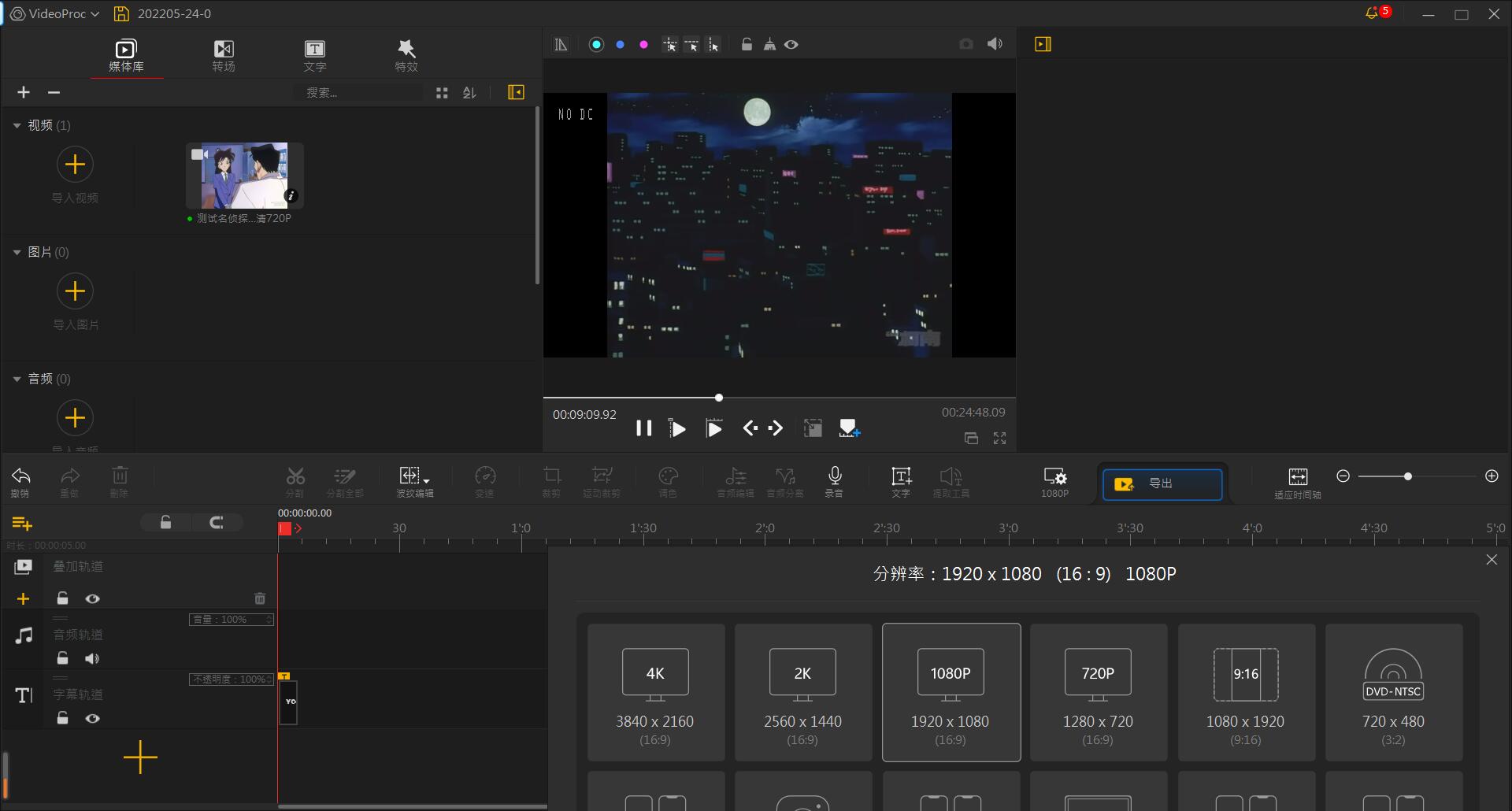Add a track with the yellow list-plus icon

click(22, 524)
